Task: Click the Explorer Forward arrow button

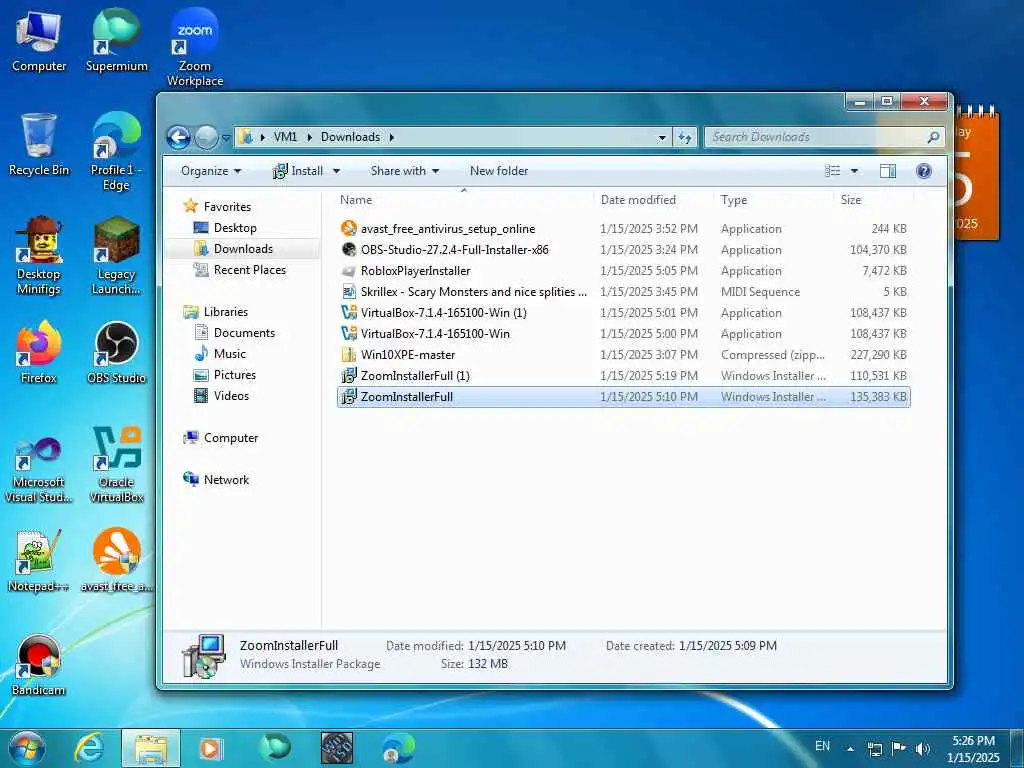Action: (x=206, y=137)
